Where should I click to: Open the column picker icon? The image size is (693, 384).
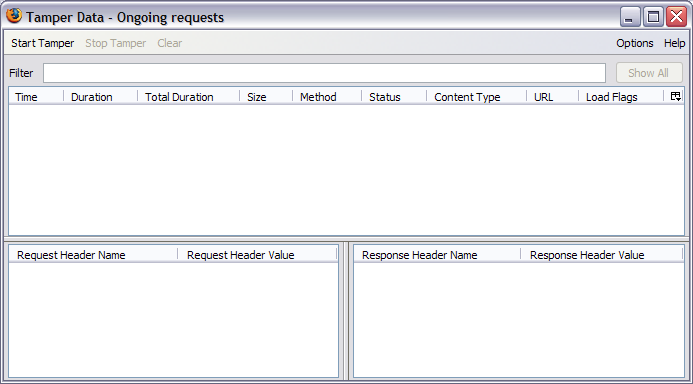(675, 96)
